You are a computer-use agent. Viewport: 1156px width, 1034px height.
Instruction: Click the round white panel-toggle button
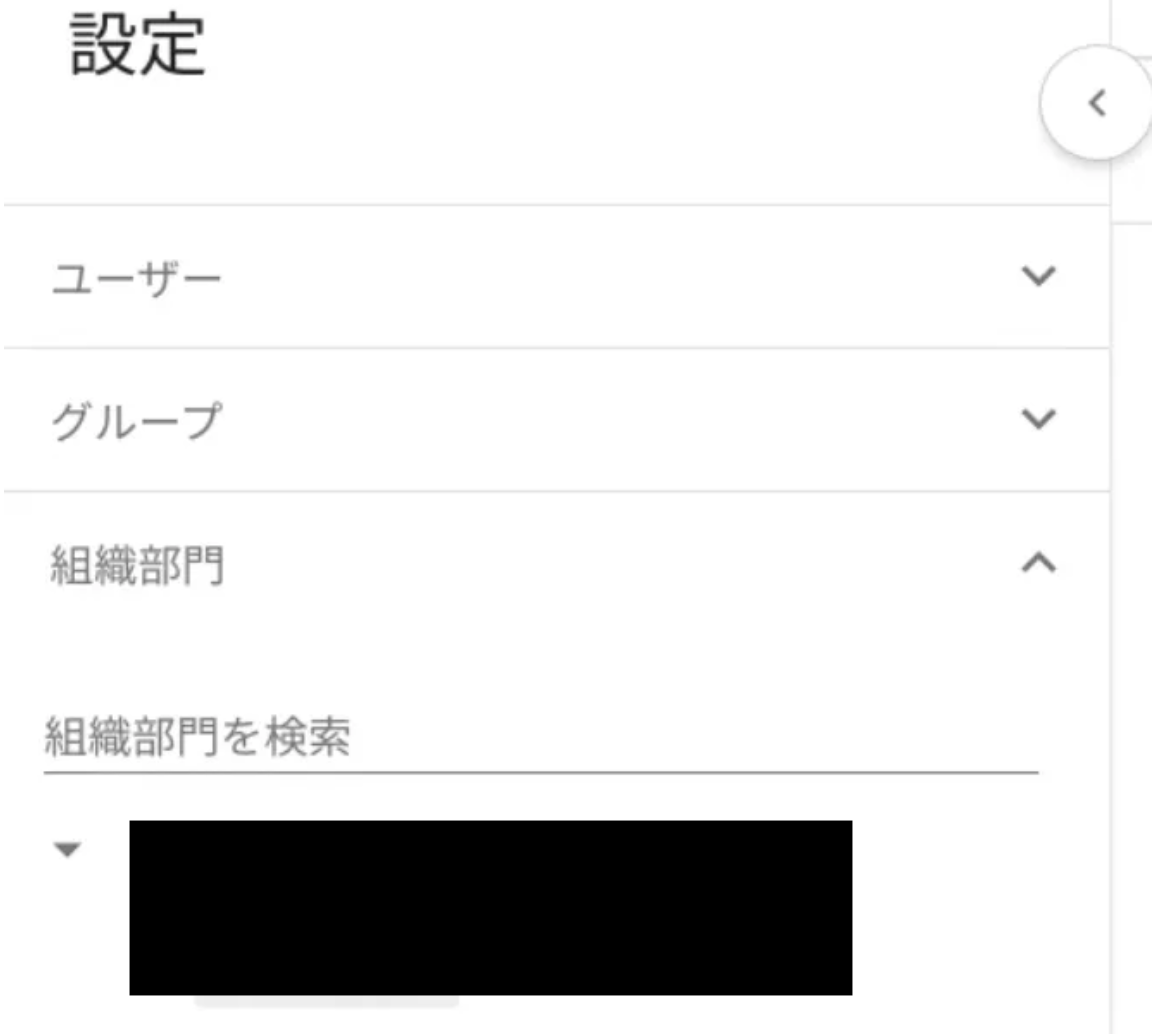1097,102
